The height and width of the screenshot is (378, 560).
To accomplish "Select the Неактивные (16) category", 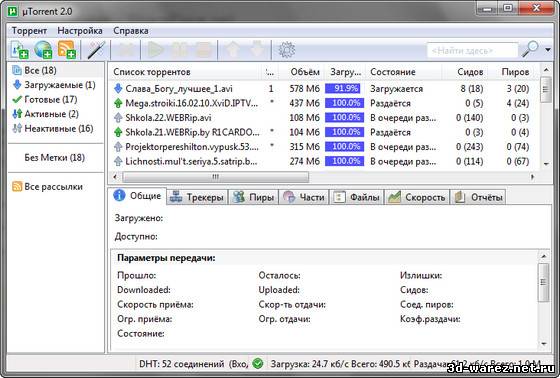I will [56, 129].
